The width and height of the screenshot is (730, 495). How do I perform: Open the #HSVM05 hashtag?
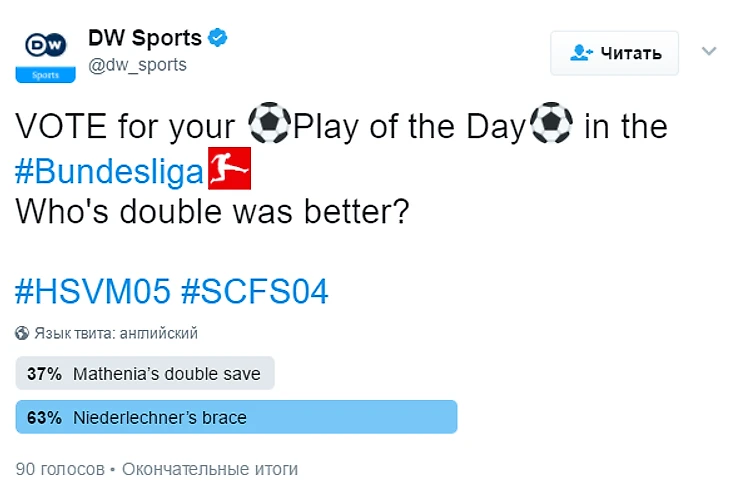(92, 292)
